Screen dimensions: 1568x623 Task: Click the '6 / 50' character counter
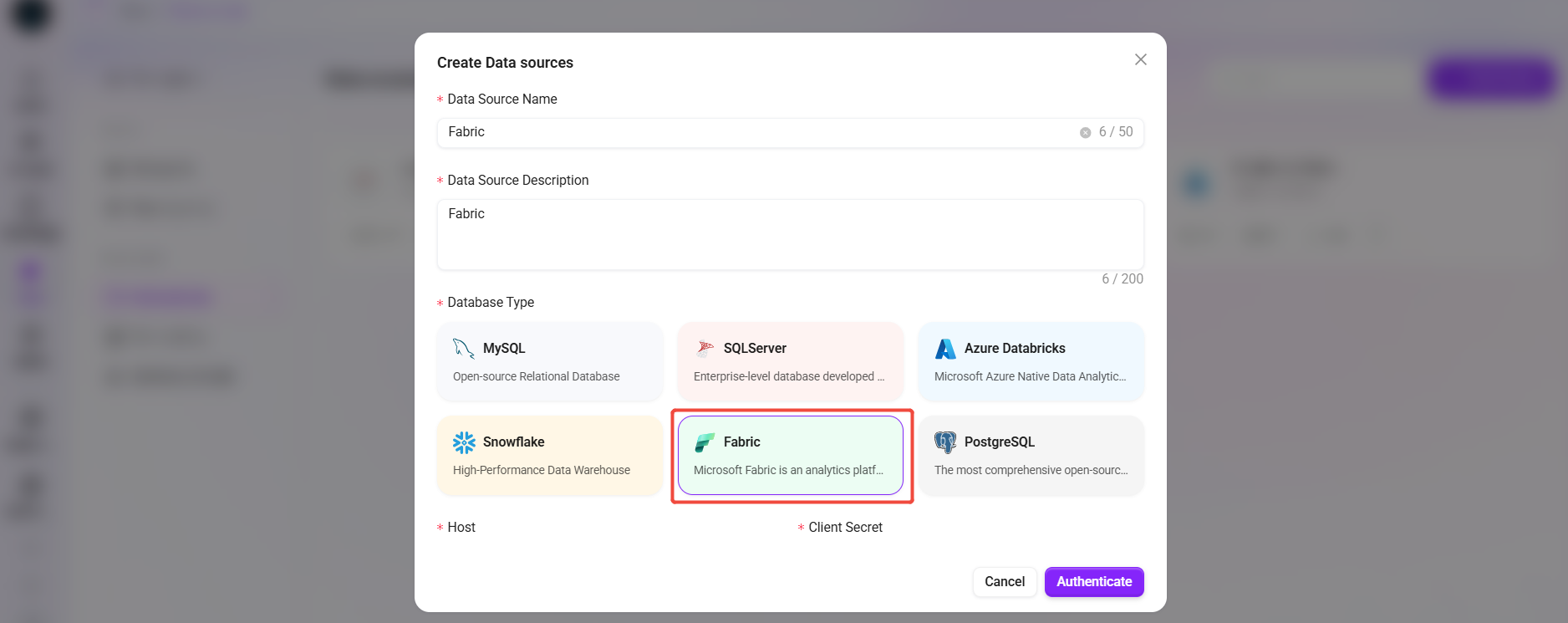[1116, 132]
